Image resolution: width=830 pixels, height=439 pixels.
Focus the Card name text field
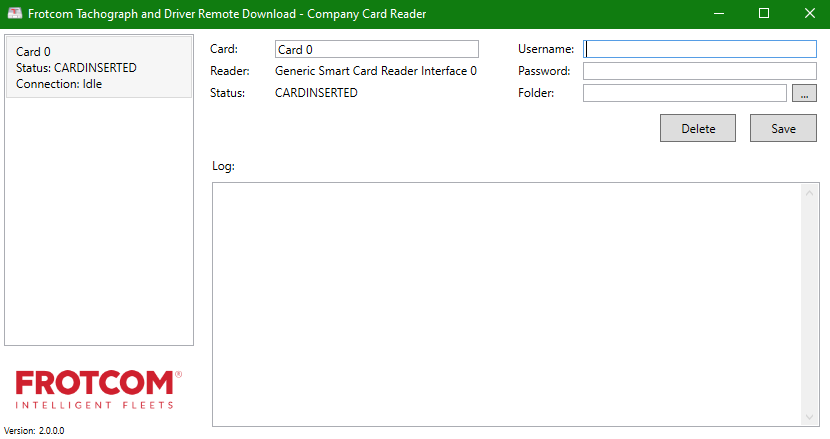click(x=376, y=49)
